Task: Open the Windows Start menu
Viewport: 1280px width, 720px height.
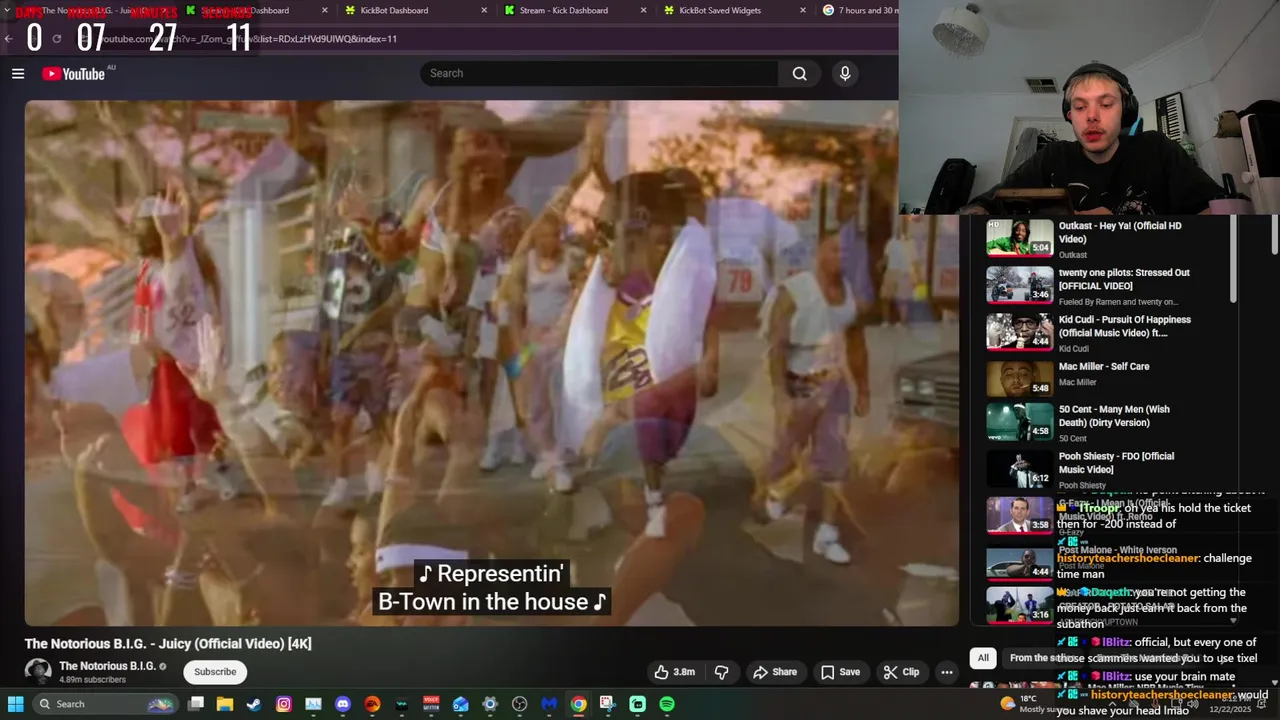Action: click(x=16, y=704)
